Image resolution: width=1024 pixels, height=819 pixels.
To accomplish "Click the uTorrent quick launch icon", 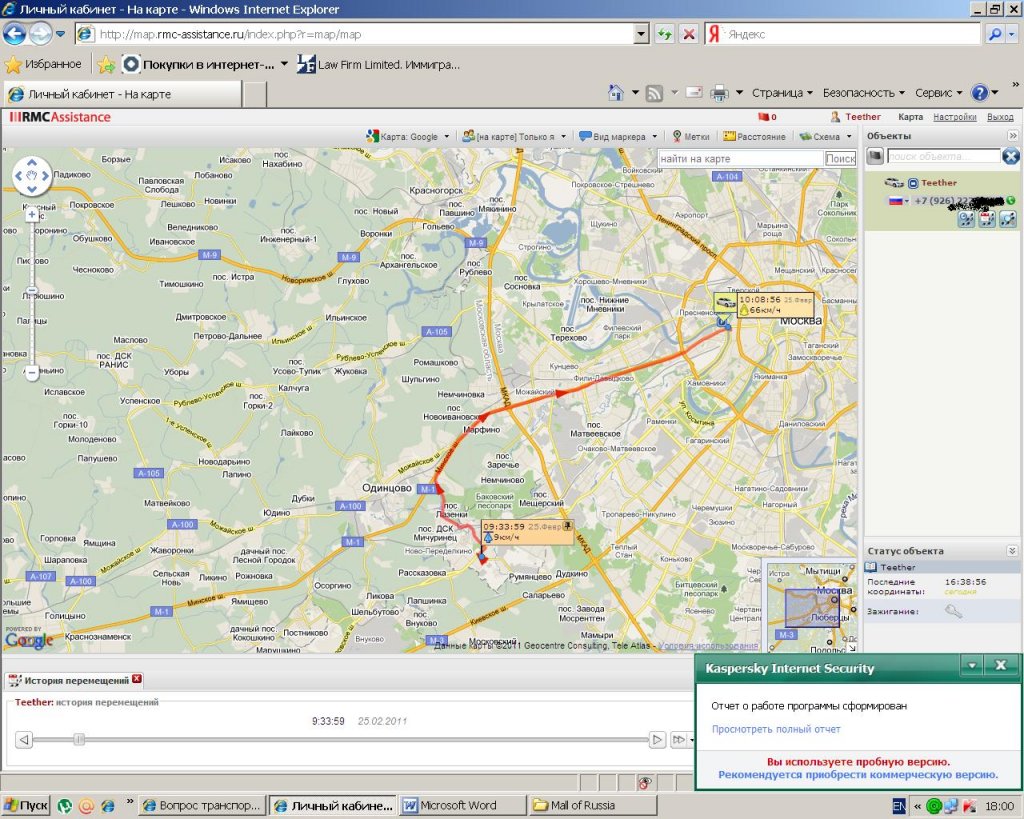I will [65, 806].
